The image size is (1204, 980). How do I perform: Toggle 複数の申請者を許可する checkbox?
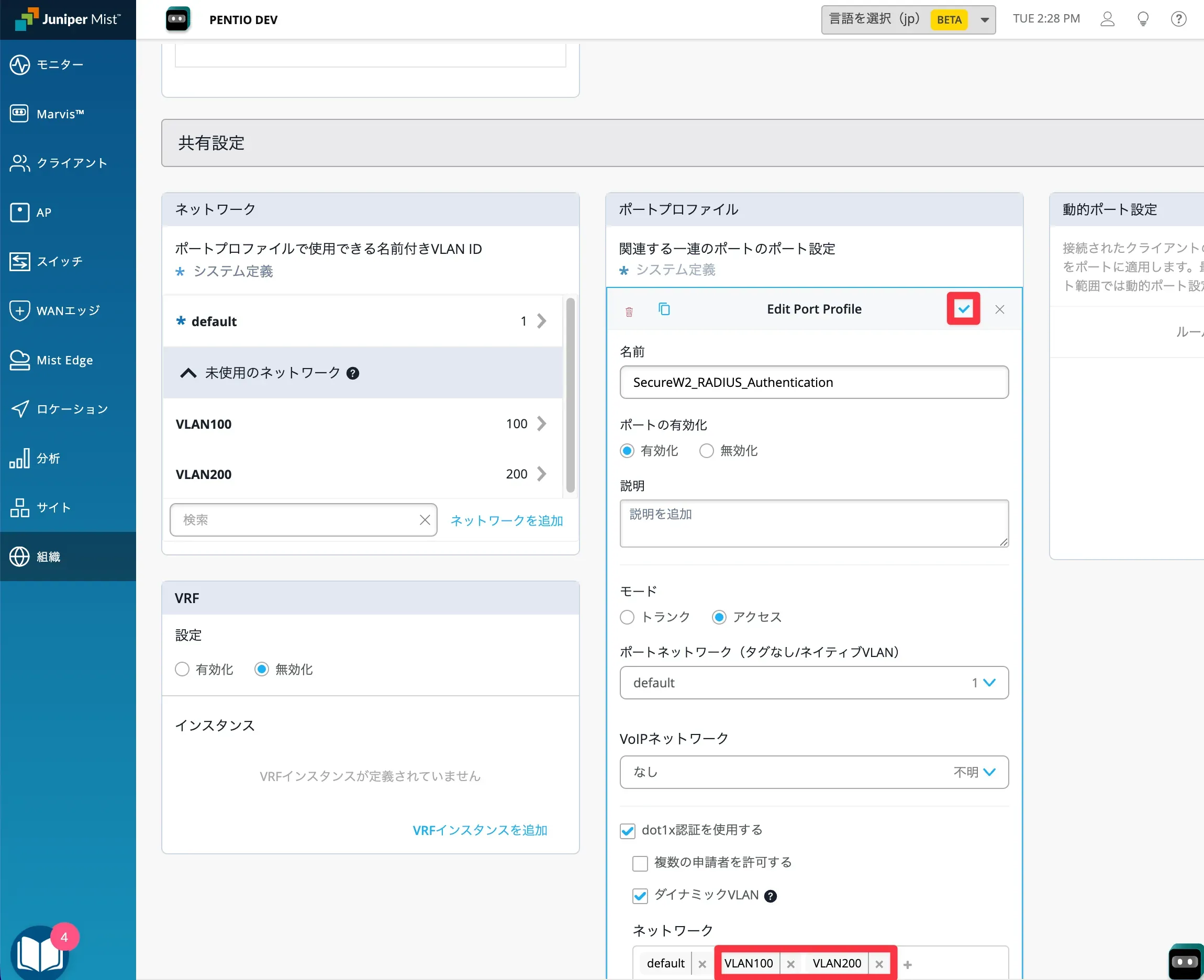(640, 863)
